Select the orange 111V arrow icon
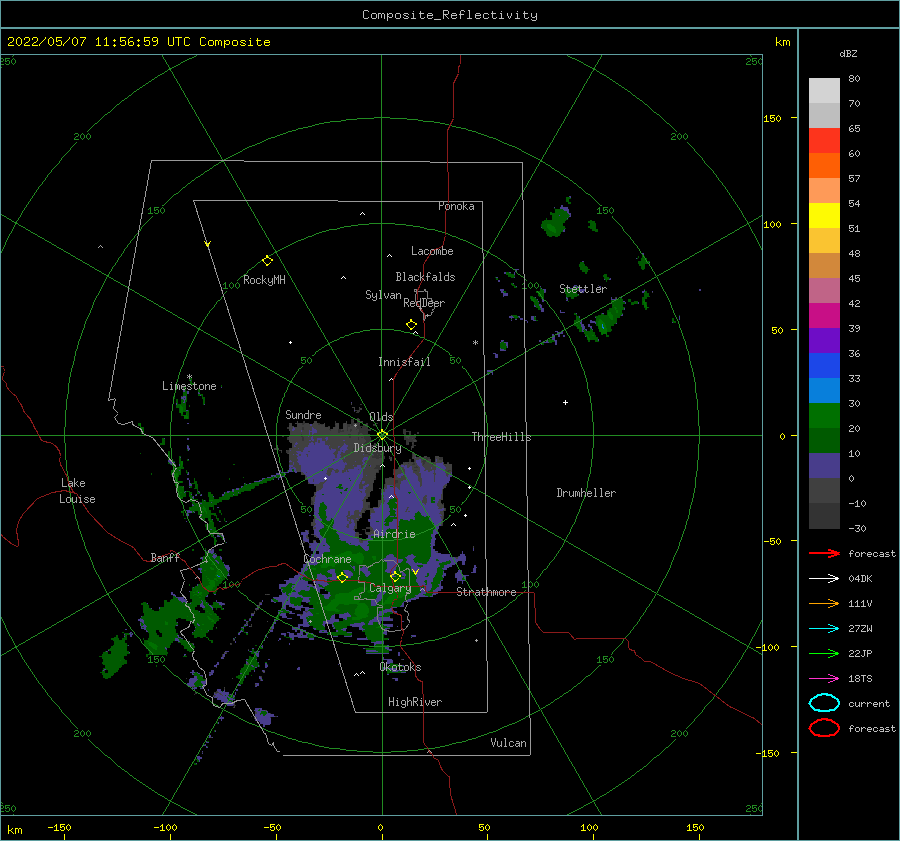 (x=824, y=603)
